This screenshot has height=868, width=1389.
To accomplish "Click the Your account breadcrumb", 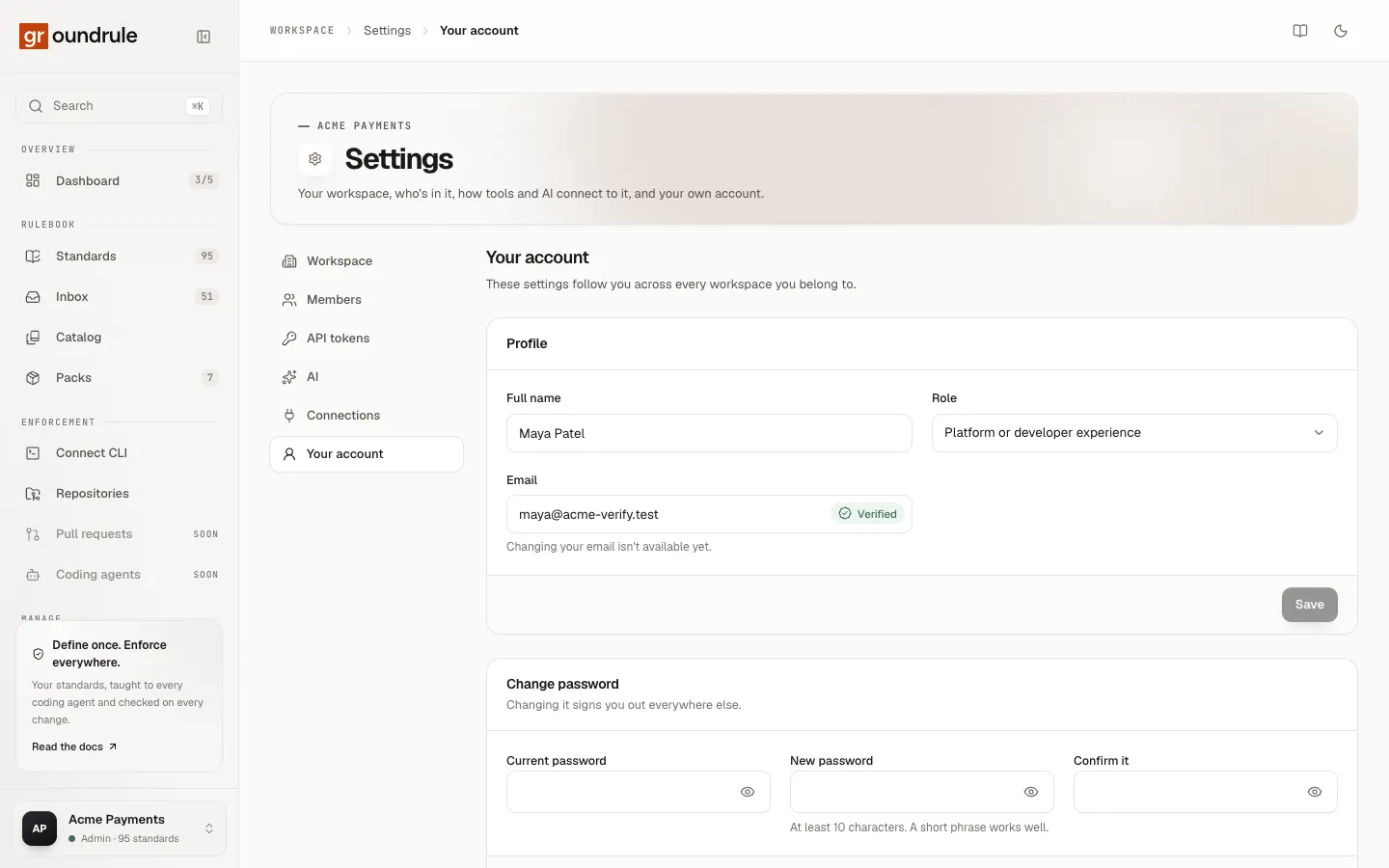I will (479, 31).
